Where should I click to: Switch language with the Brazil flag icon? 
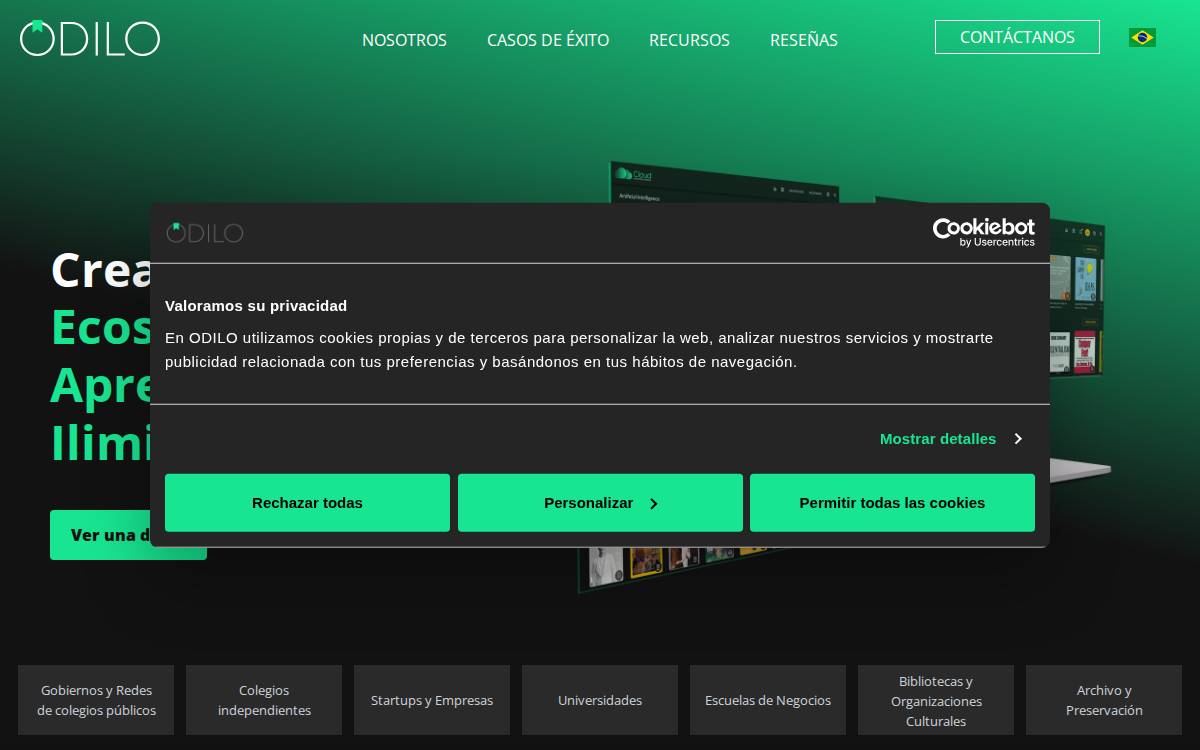pos(1142,37)
